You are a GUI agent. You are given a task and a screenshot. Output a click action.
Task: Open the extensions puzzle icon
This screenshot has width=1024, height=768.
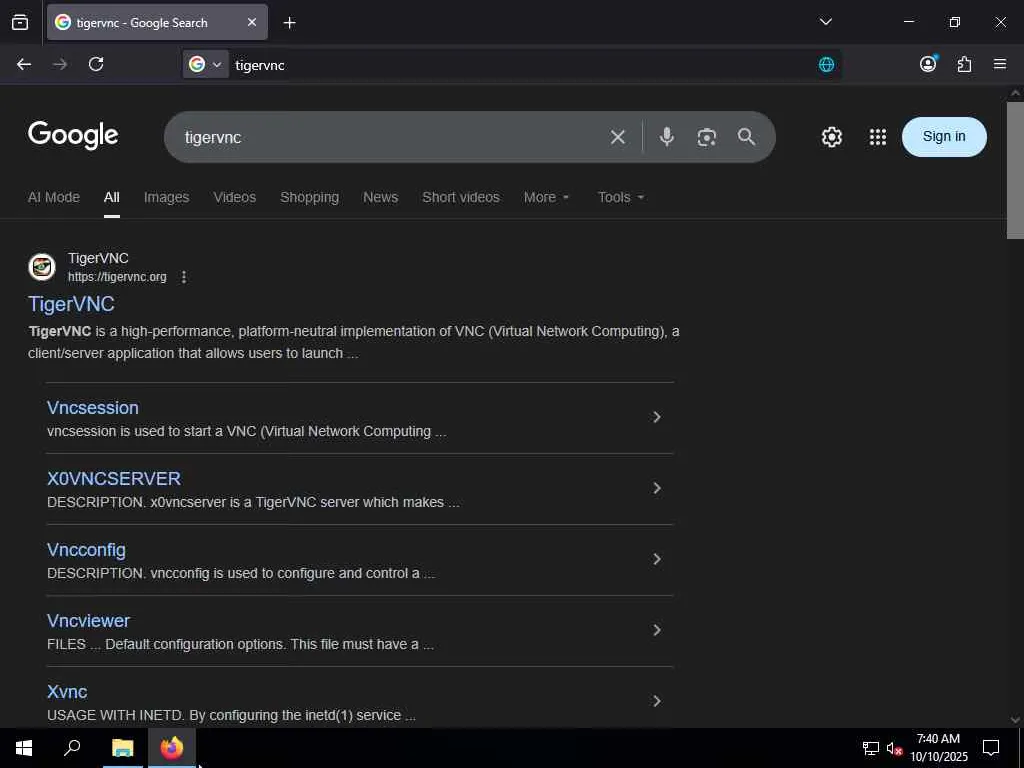coord(964,64)
